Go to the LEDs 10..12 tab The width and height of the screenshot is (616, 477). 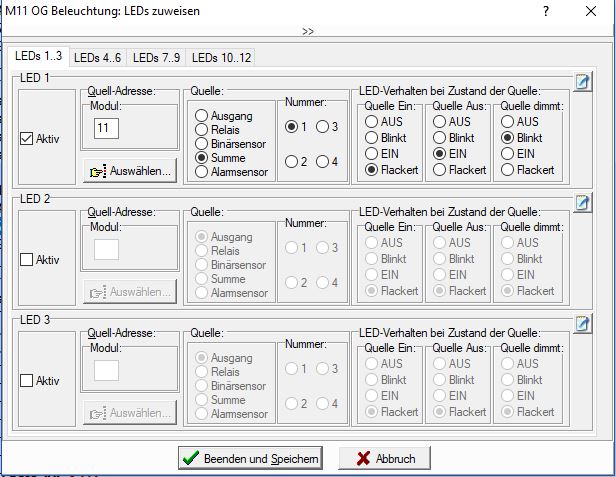coord(222,58)
